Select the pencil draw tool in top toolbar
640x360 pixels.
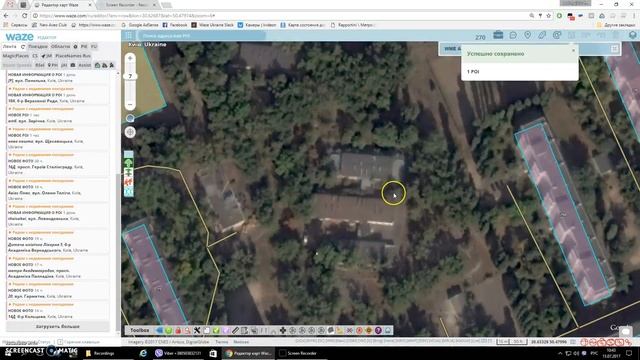pyautogui.click(x=542, y=36)
